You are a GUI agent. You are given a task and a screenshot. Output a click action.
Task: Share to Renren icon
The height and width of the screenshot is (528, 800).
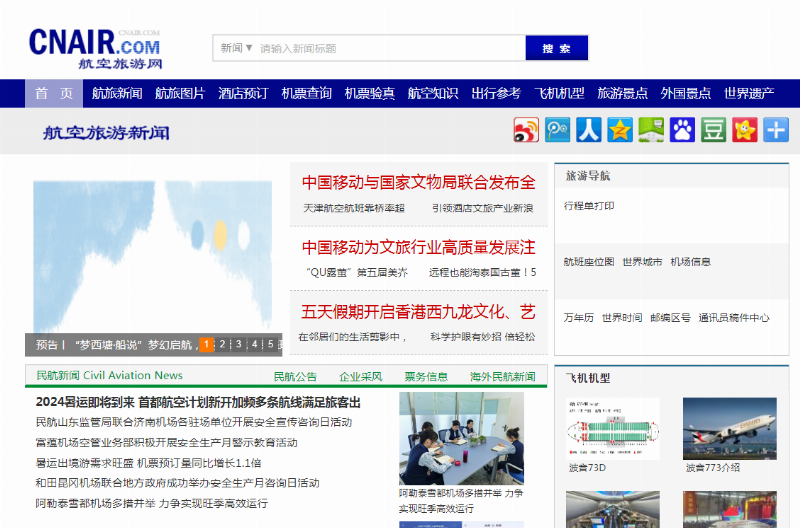coord(588,130)
